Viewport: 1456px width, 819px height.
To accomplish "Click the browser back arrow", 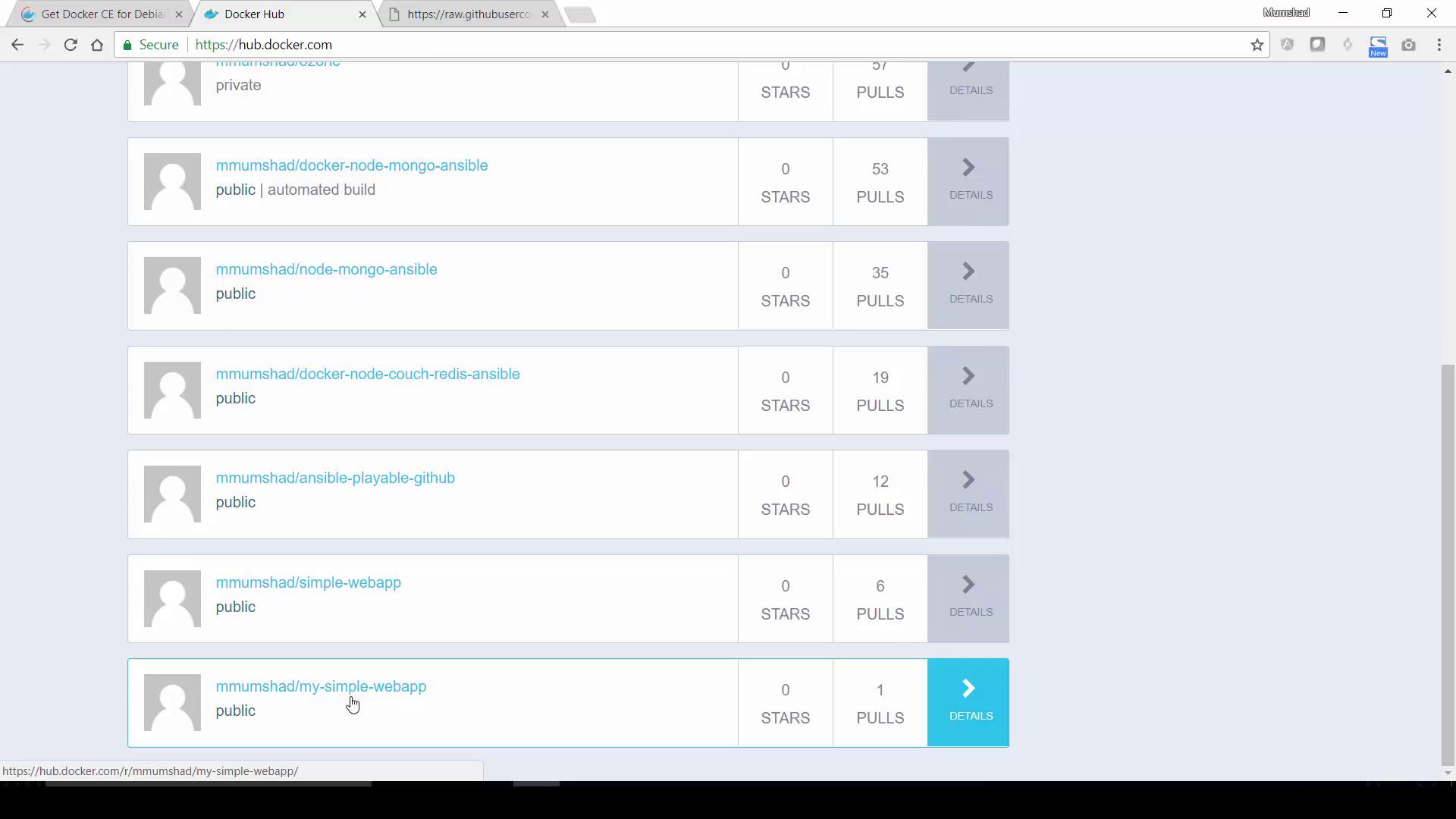I will pos(17,45).
